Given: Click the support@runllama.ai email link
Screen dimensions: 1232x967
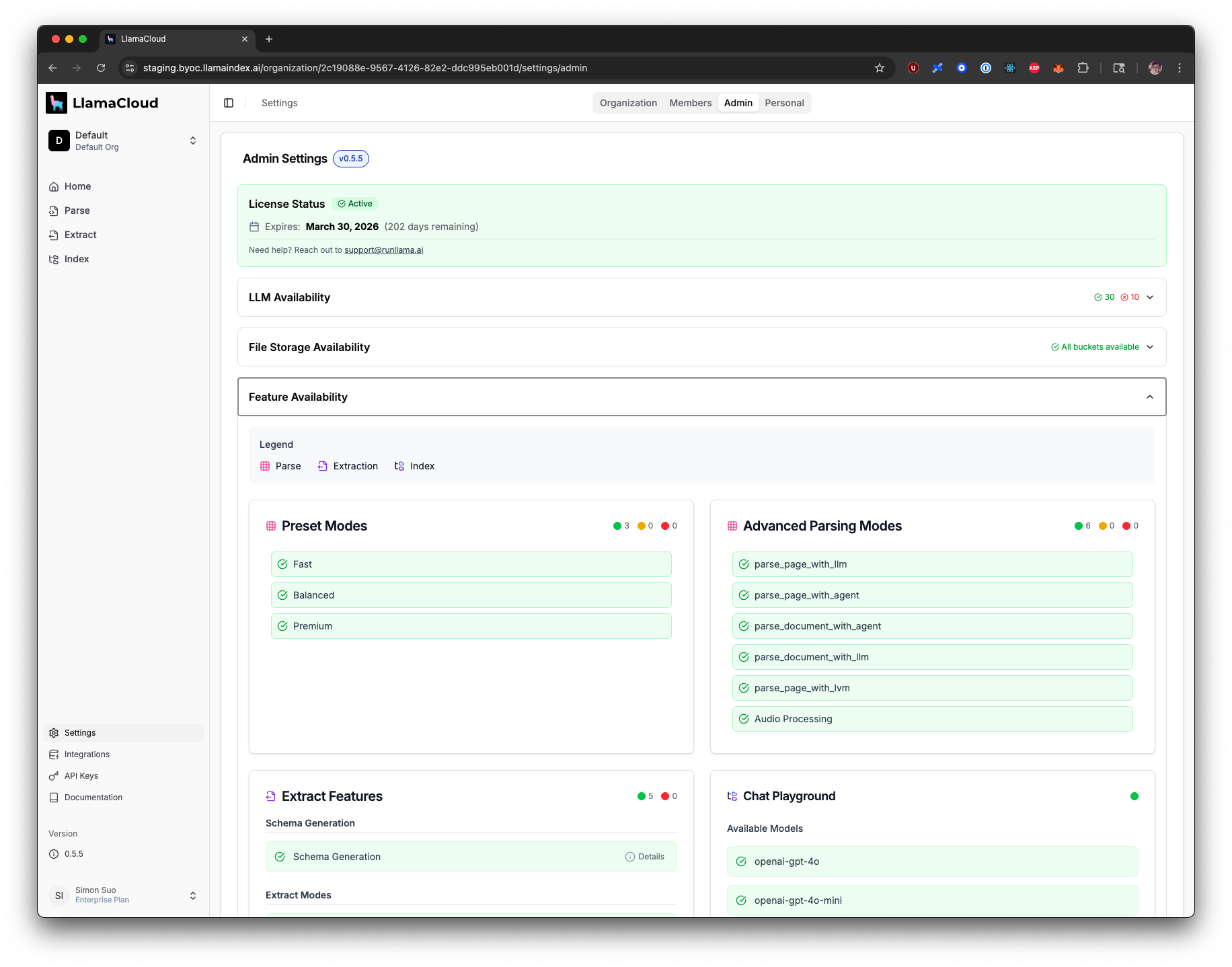Looking at the screenshot, I should pos(383,249).
